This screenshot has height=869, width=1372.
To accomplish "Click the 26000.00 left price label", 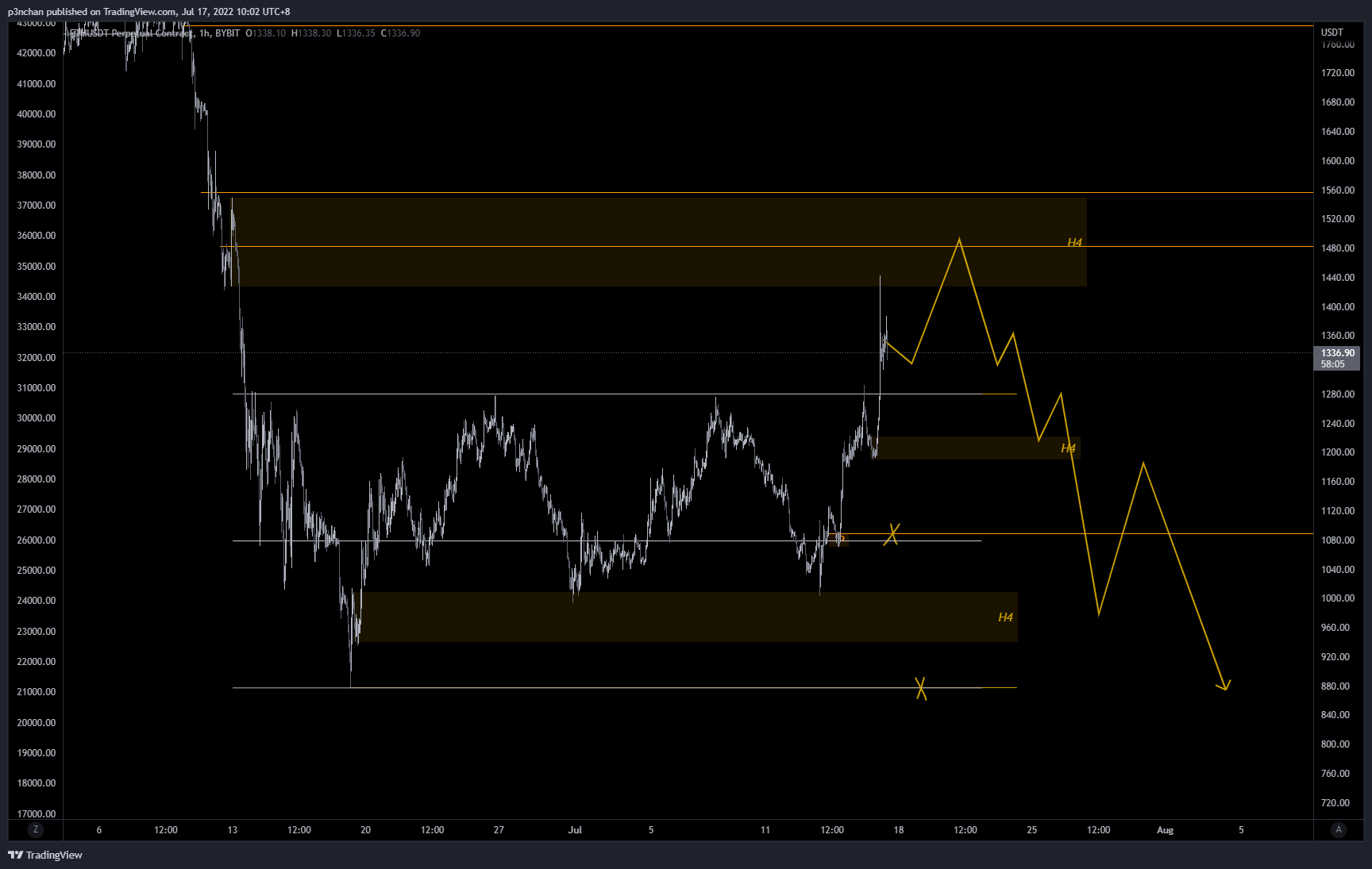I will point(37,540).
